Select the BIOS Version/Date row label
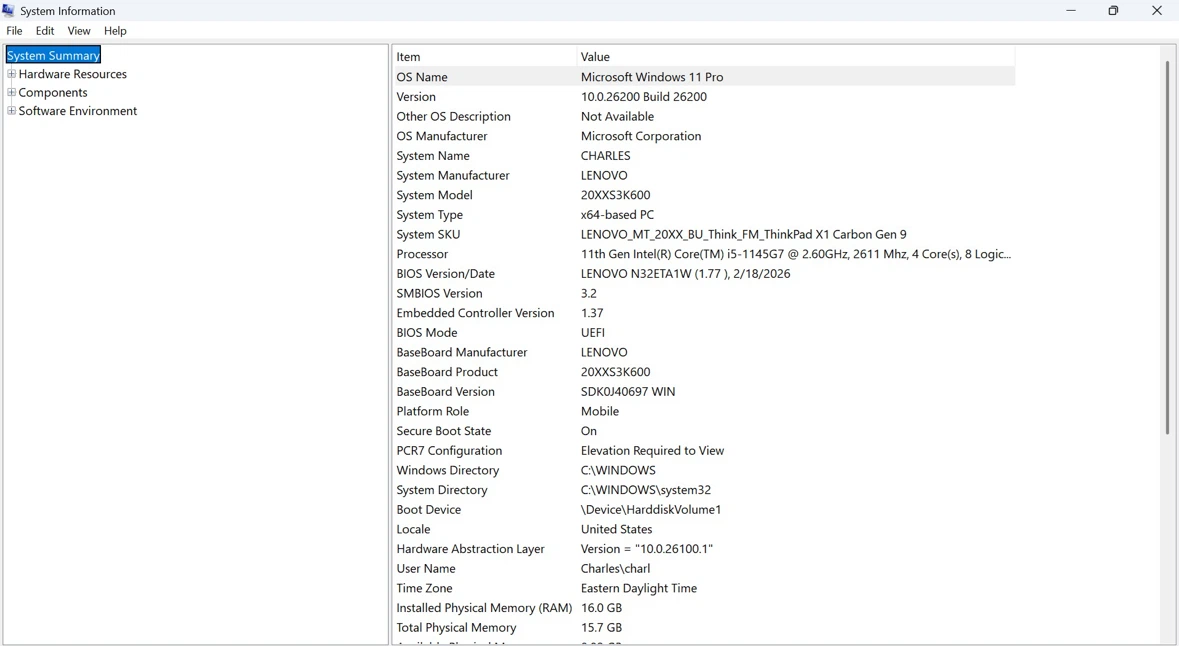 [x=445, y=274]
